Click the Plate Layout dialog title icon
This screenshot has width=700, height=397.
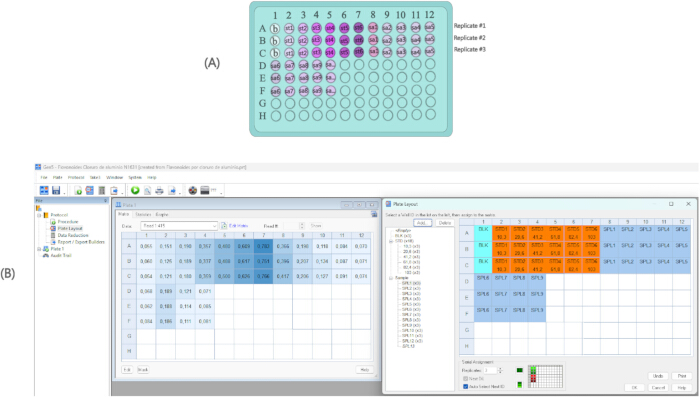pyautogui.click(x=388, y=204)
